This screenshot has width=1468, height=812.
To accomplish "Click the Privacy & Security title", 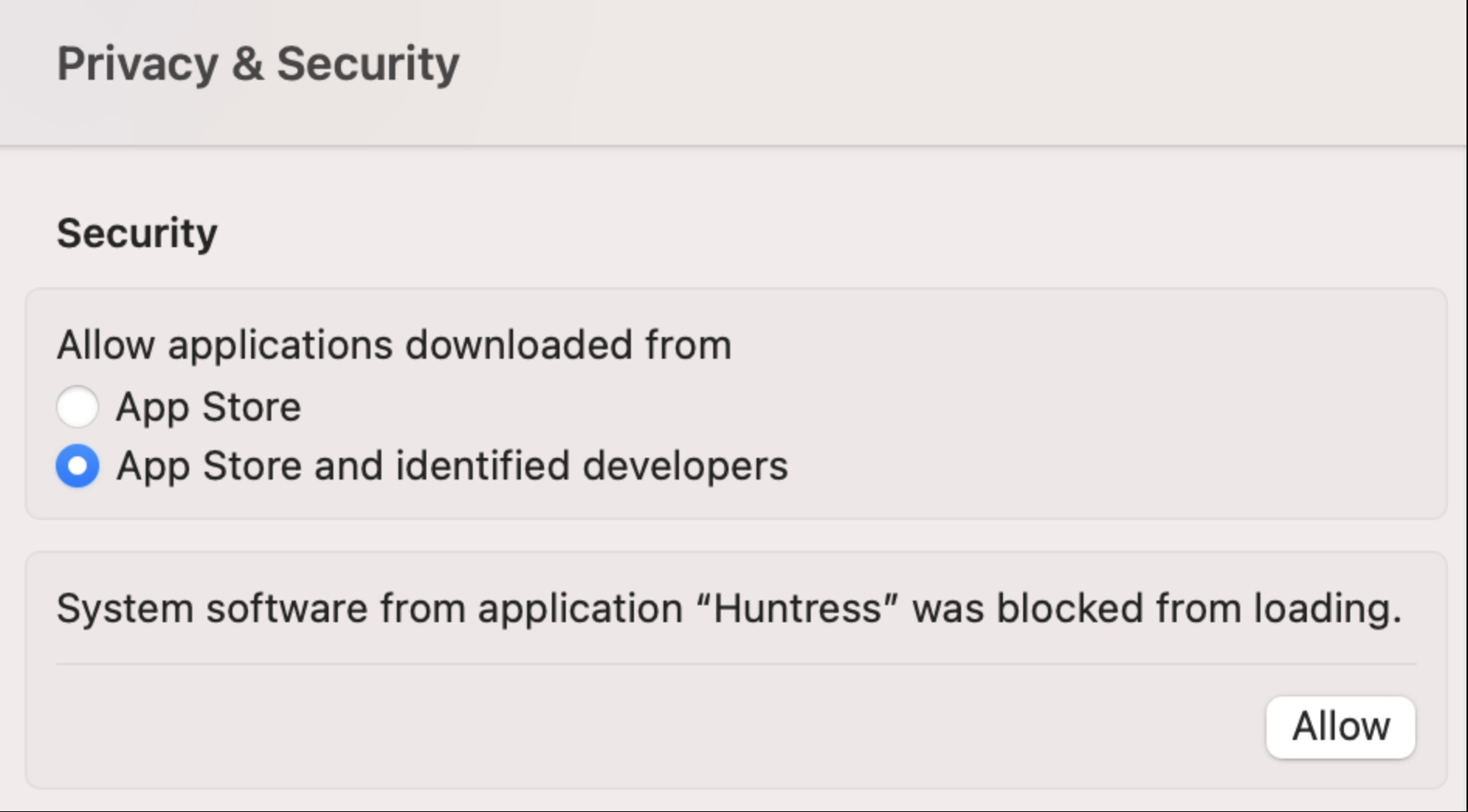I will pos(257,65).
